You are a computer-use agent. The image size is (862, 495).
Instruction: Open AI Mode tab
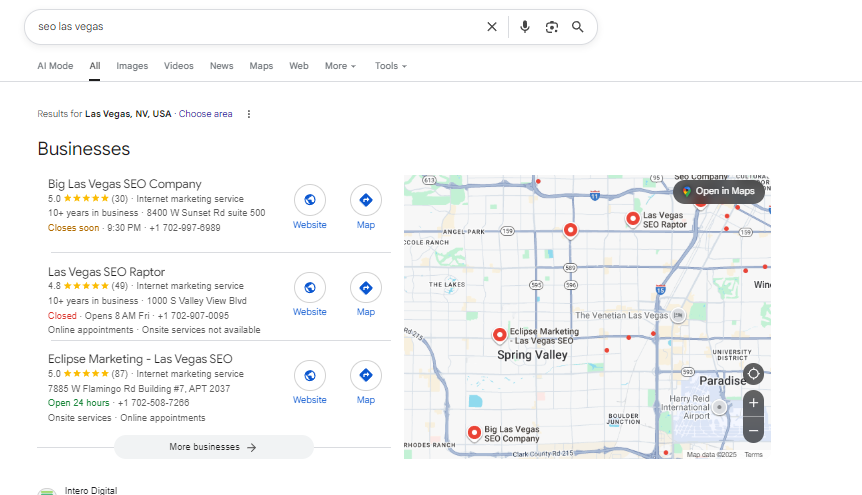click(x=55, y=66)
